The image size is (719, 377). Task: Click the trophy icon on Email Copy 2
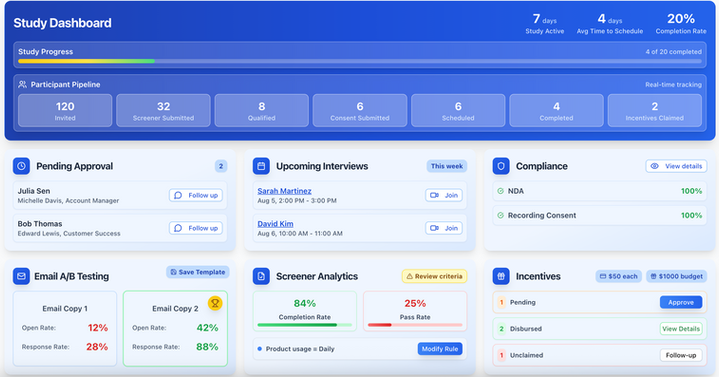215,303
